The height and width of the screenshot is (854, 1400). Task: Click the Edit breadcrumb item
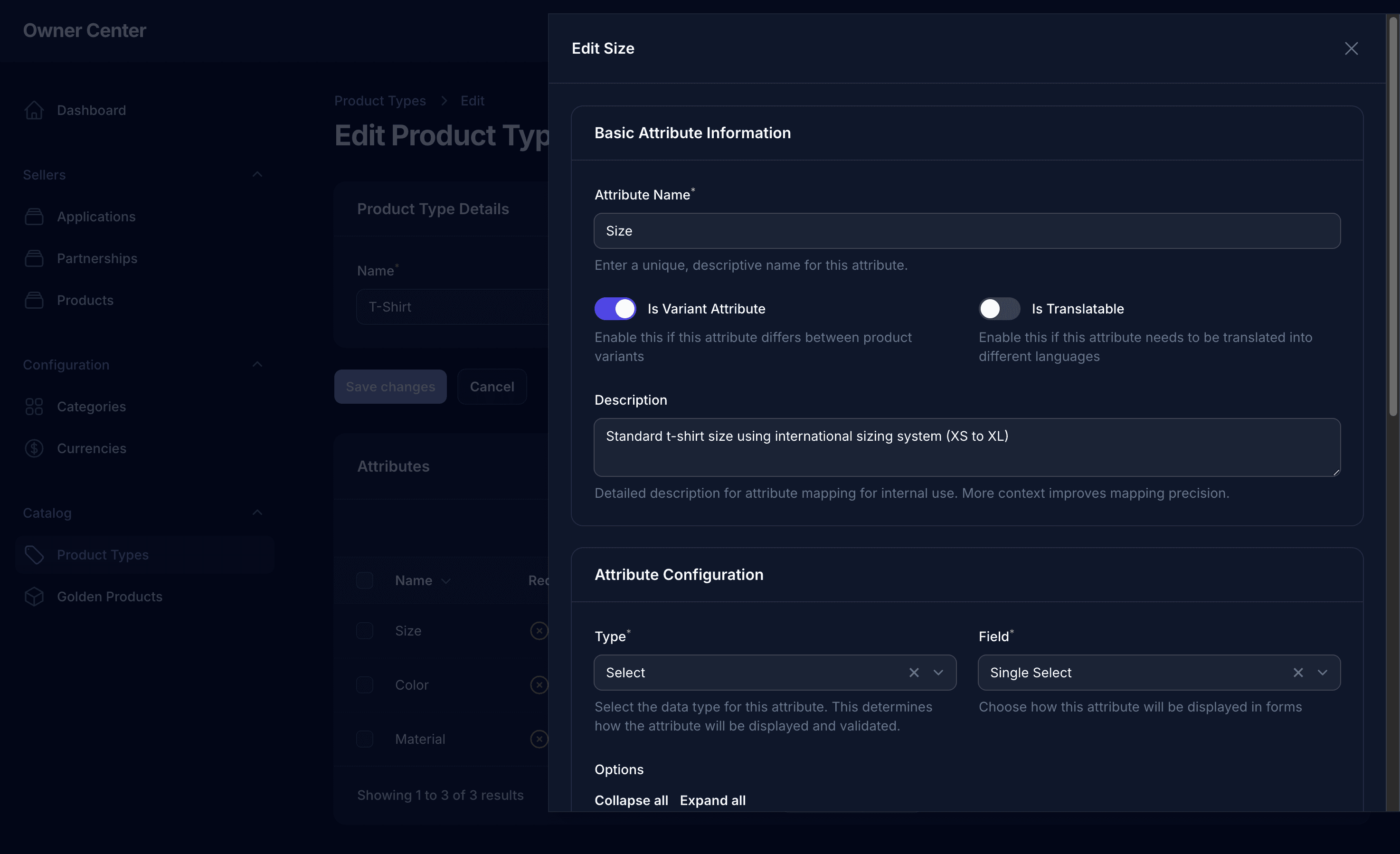[472, 101]
